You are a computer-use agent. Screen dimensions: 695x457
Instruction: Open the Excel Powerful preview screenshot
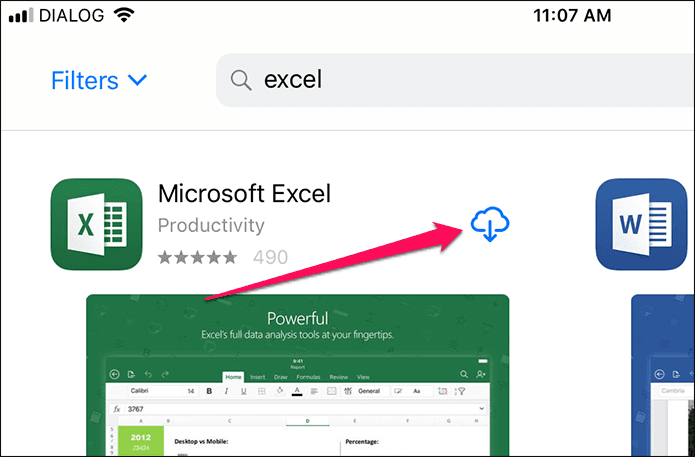[x=297, y=375]
